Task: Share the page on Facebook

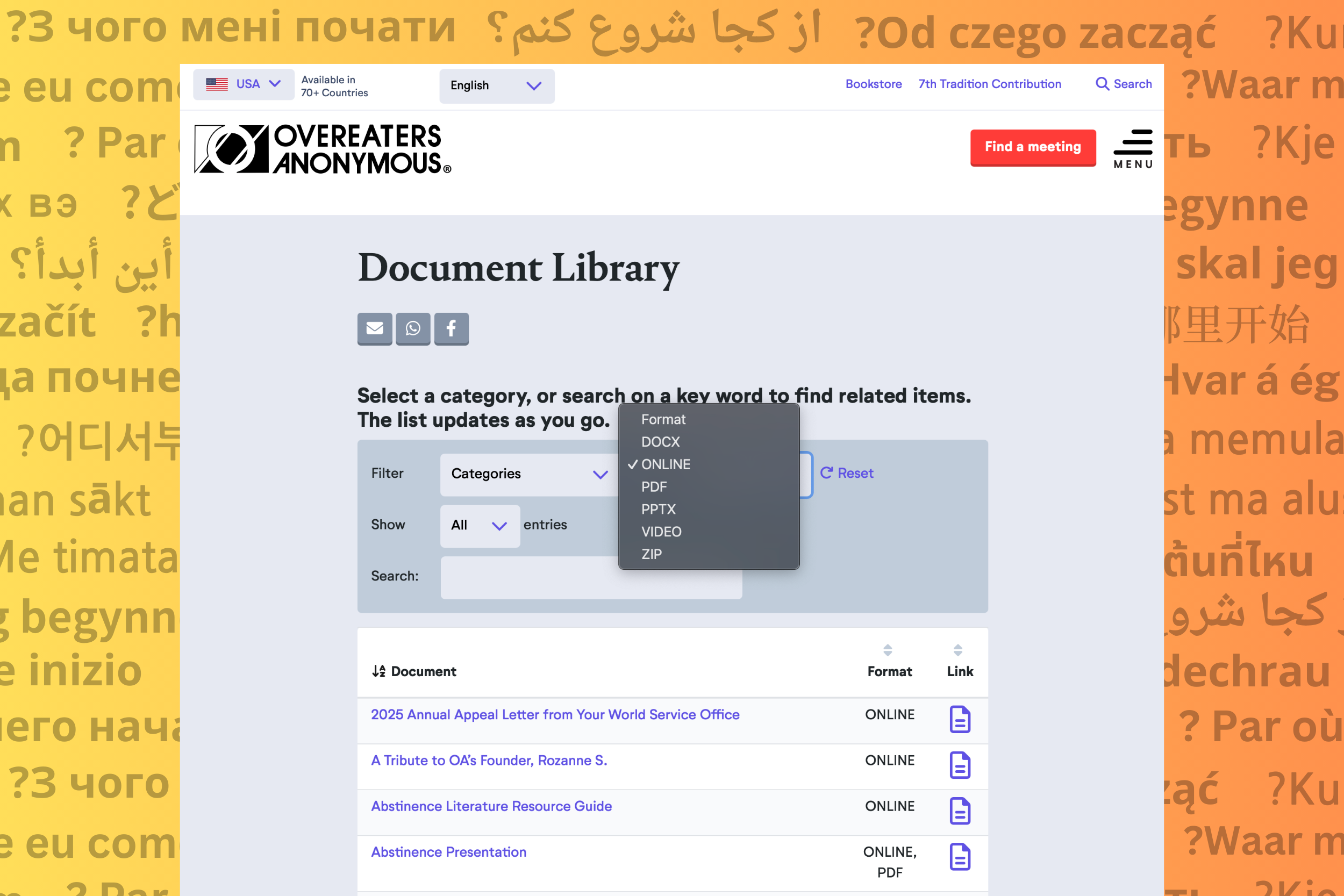Action: [451, 328]
